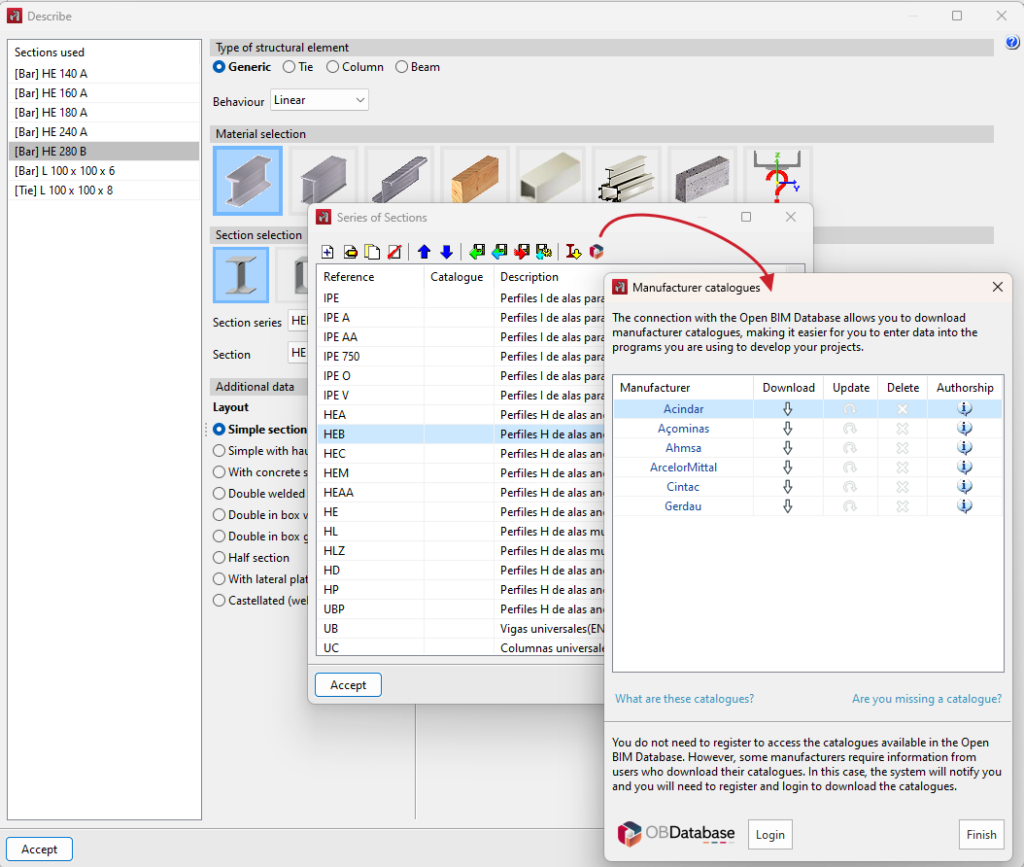Select the IPE 750 row in series list

coord(460,356)
